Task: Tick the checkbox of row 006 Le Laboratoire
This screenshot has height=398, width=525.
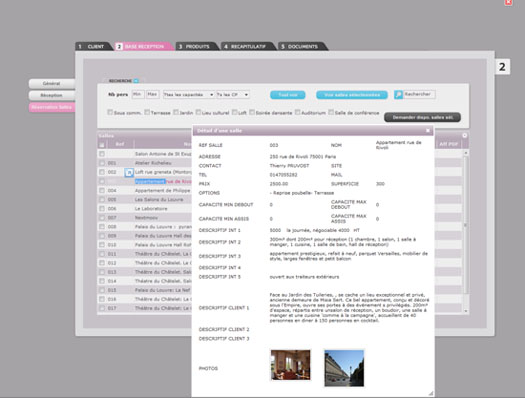Action: (102, 209)
